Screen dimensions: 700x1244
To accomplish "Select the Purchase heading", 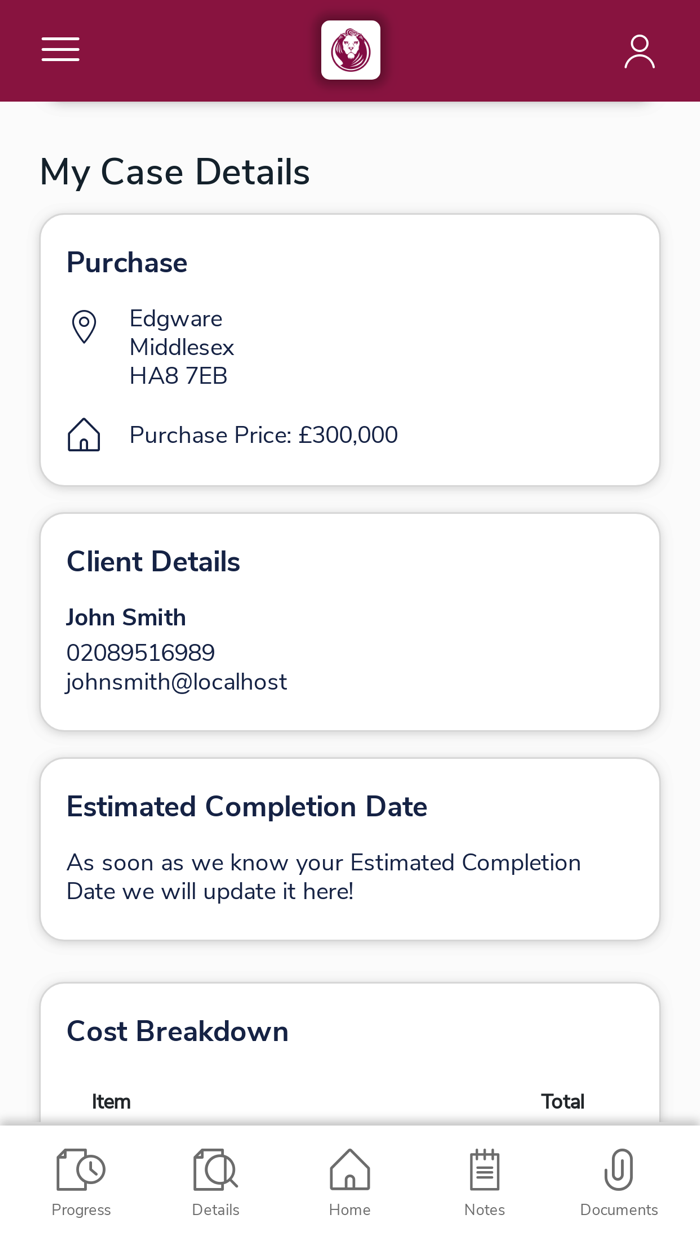I will coord(127,263).
